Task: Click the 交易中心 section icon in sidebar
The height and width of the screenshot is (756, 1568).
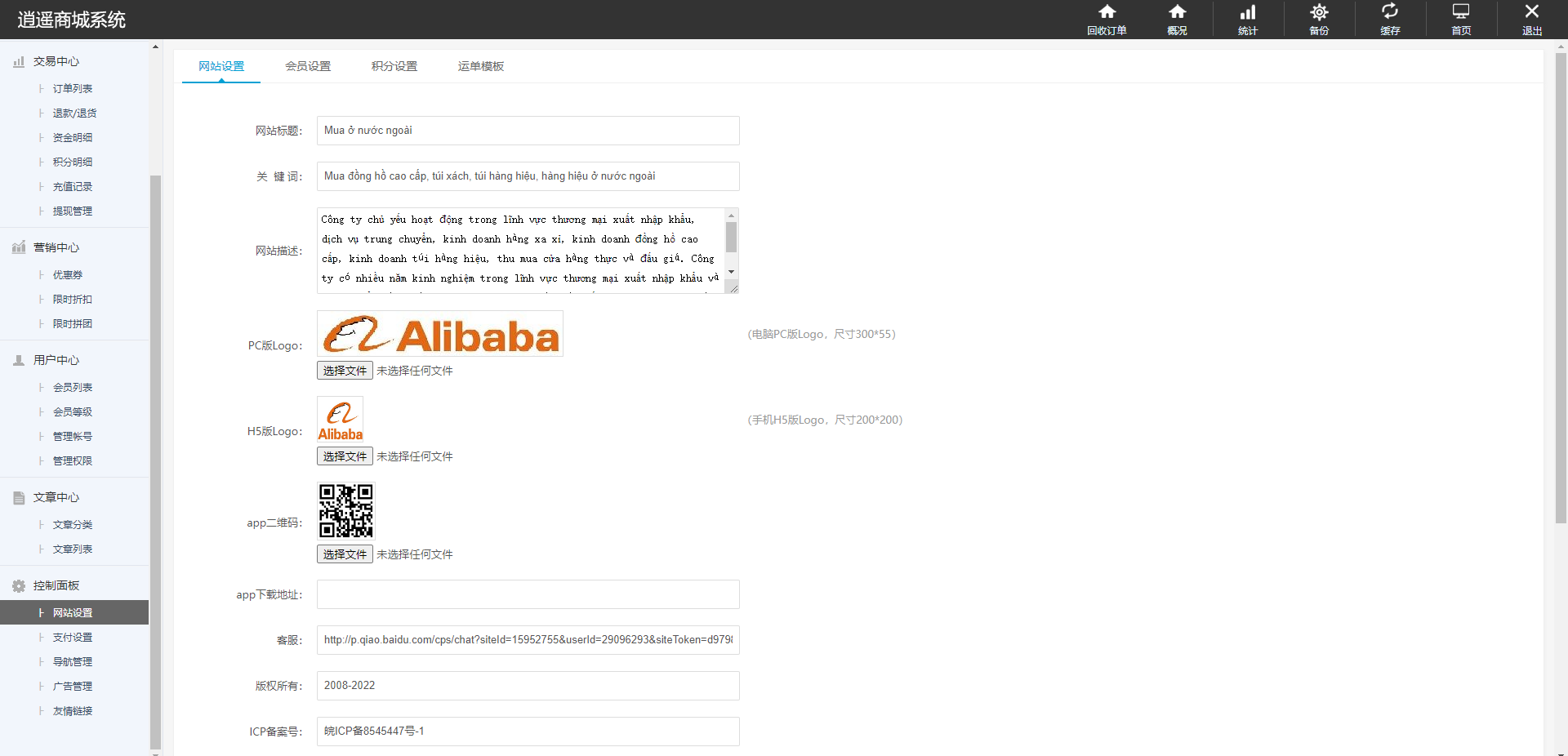Action: point(19,61)
